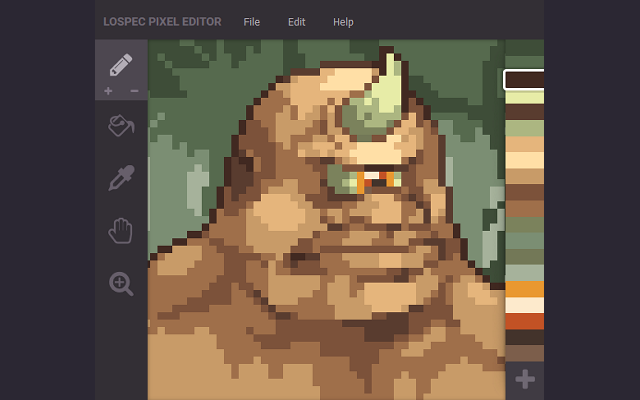Open the Help menu
Screen dimensions: 640x400
point(343,22)
